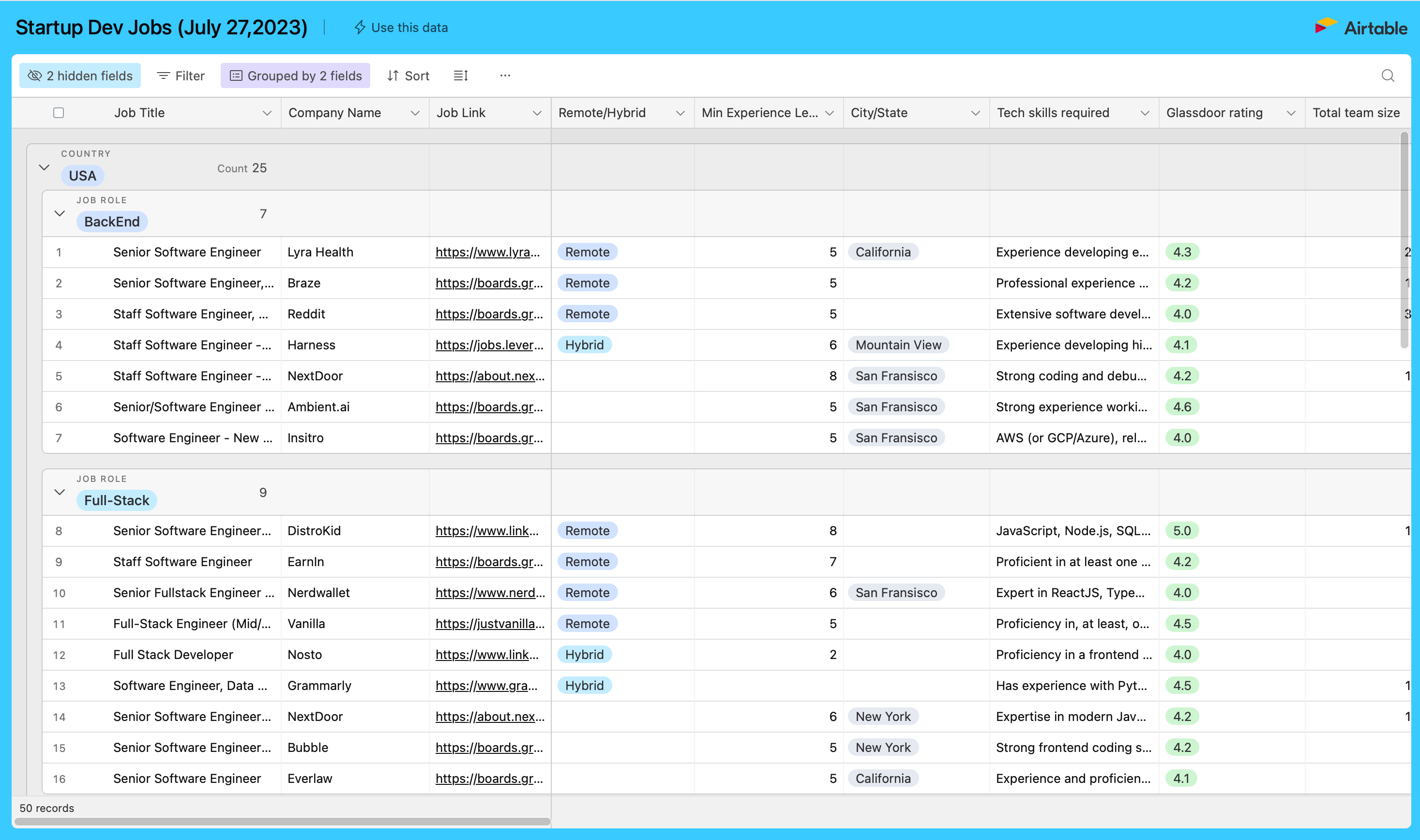Select AWS (or GCP/Azure) skills cell
Viewport: 1420px width, 840px height.
pos(1074,437)
